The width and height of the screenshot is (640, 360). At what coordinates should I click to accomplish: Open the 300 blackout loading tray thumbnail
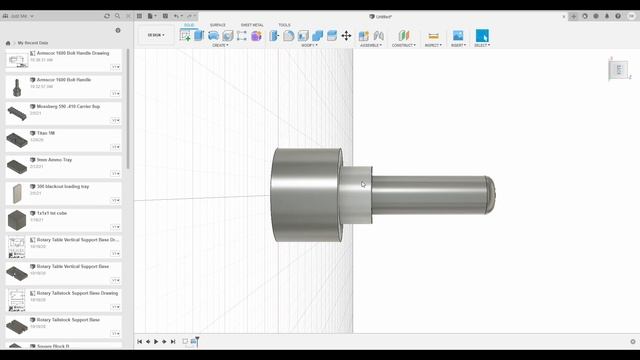tap(17, 193)
